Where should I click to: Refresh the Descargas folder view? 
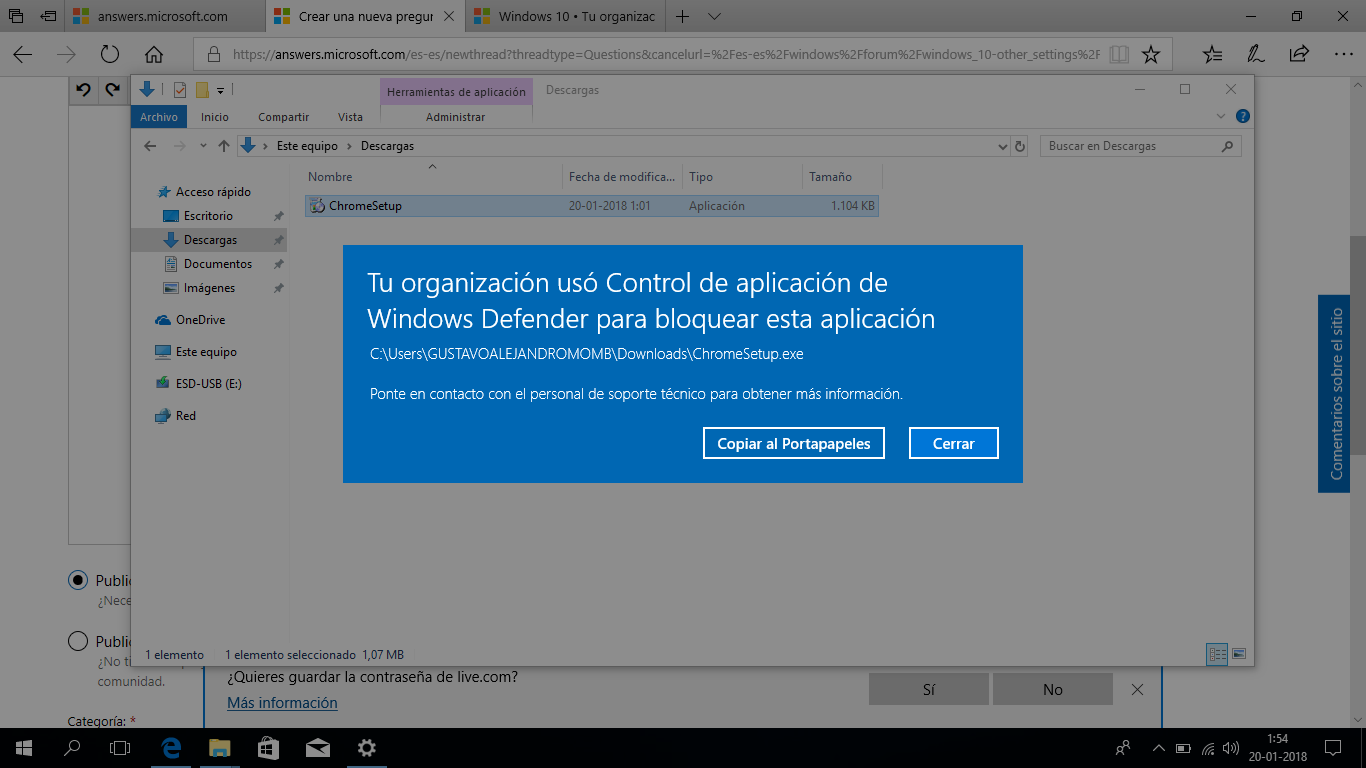(1020, 146)
